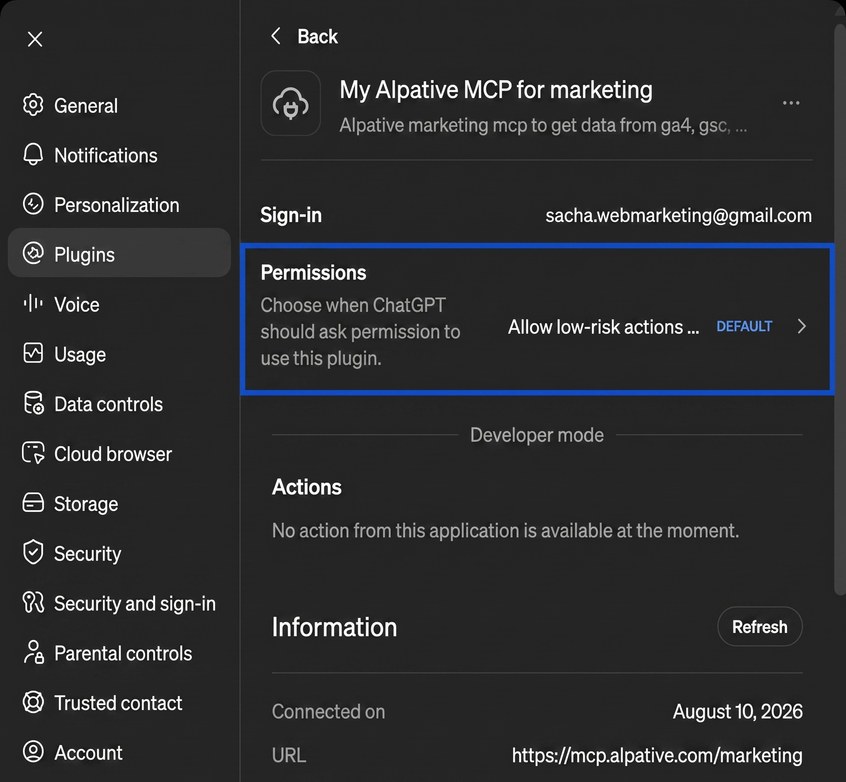Viewport: 846px width, 782px height.
Task: Click the Parental controls person icon
Action: [33, 652]
